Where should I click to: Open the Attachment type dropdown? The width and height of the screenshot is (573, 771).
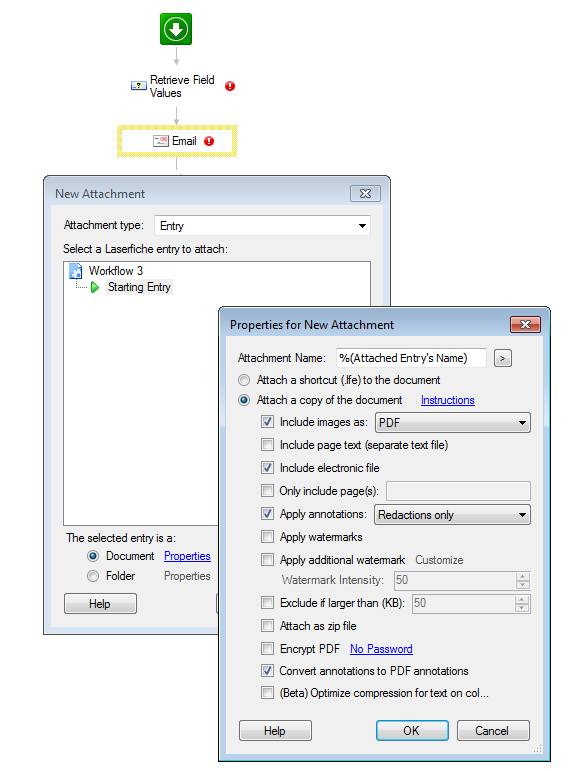262,226
